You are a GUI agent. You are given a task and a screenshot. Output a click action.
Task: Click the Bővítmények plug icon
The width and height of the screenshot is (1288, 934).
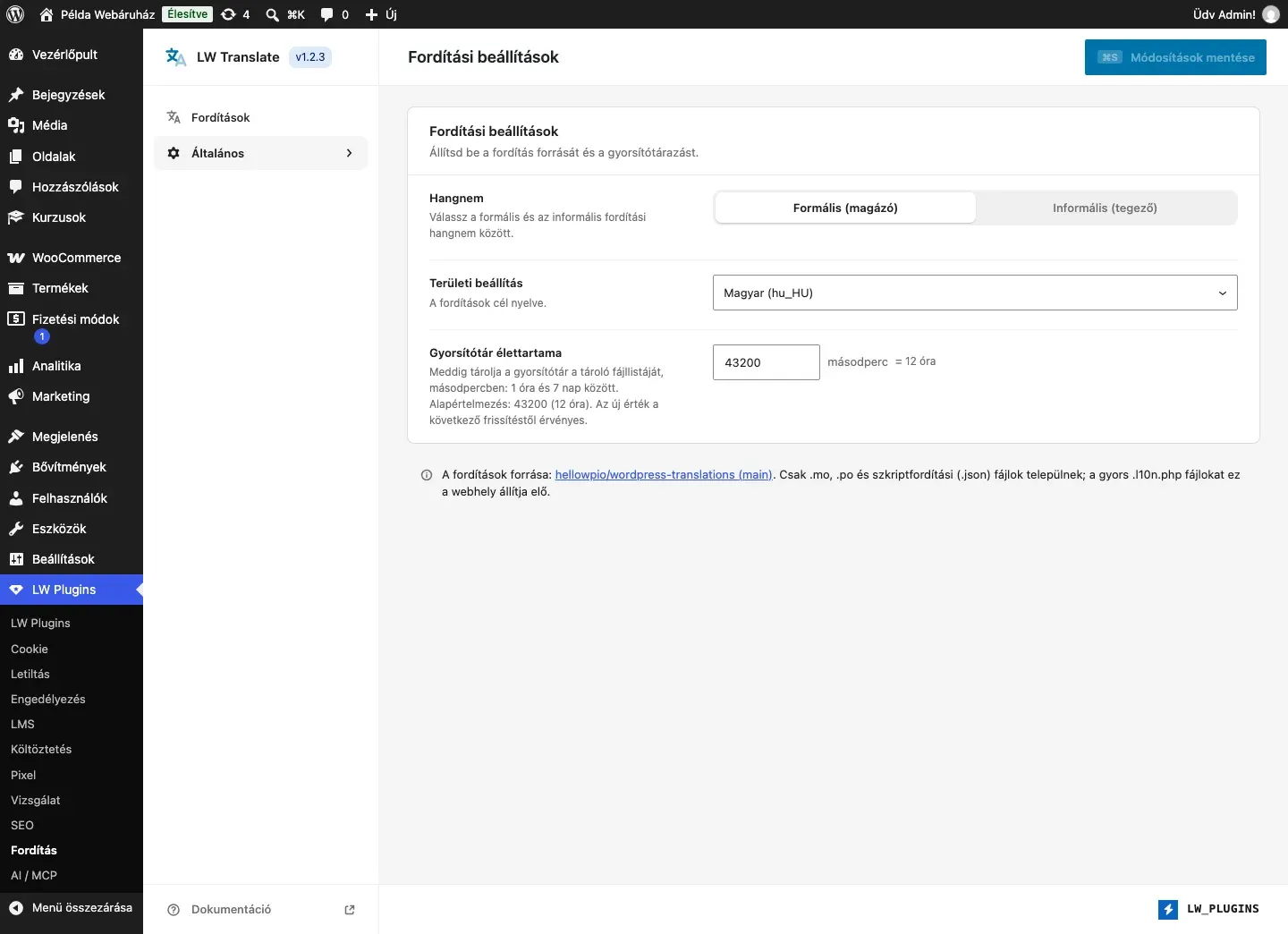click(x=16, y=467)
